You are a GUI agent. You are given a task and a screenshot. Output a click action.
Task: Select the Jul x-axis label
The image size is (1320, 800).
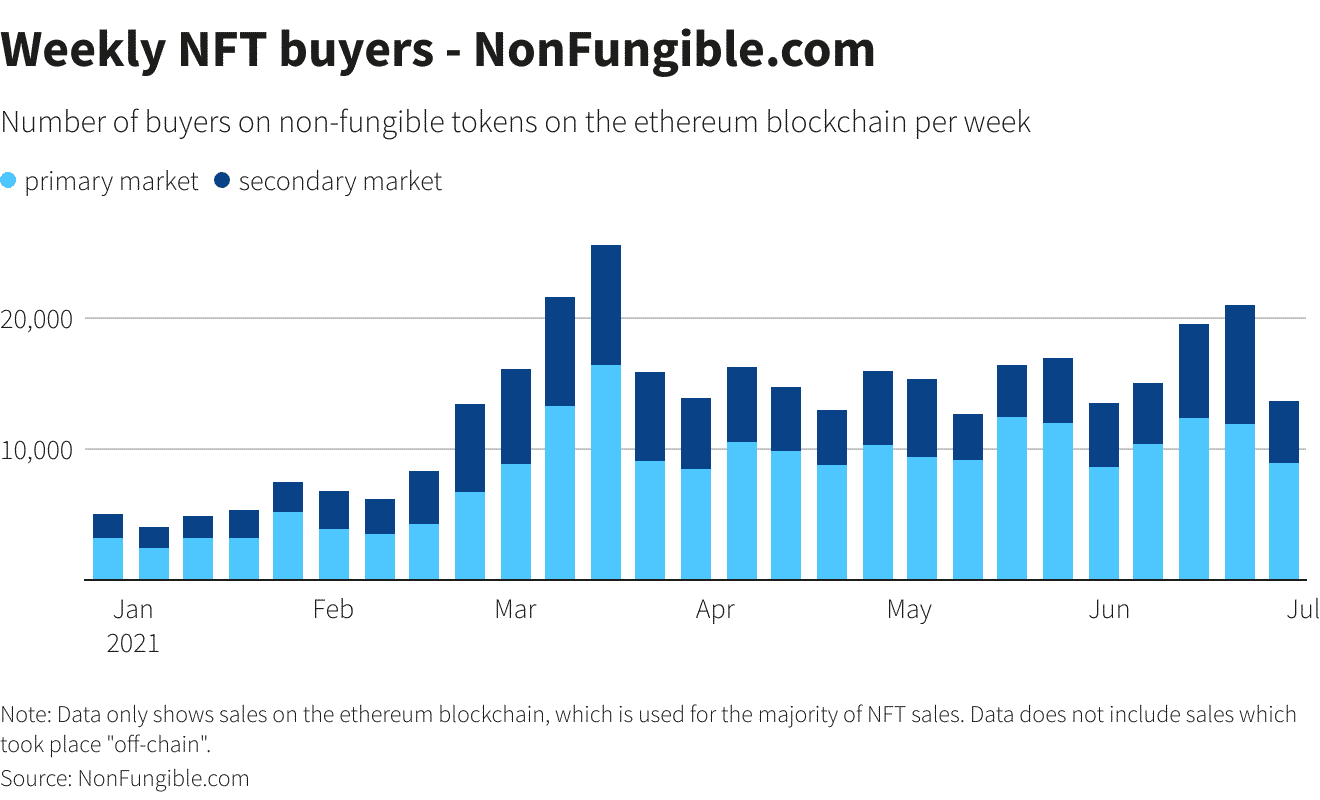1303,609
